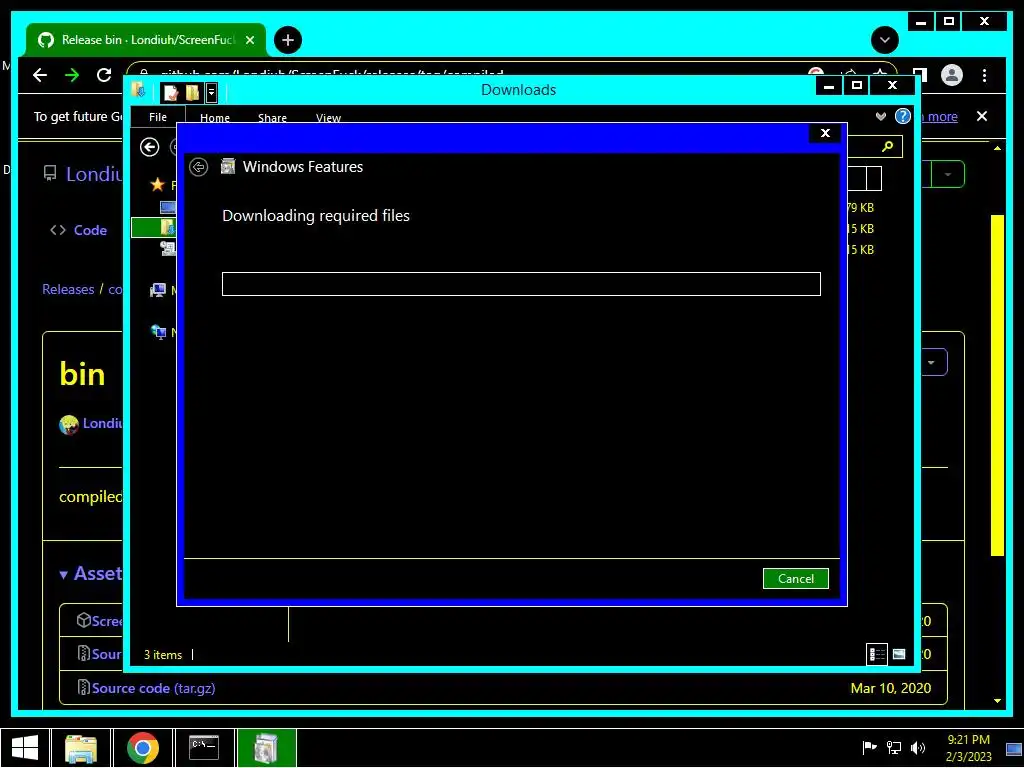Open a new Chrome tab
Image resolution: width=1024 pixels, height=768 pixels.
(287, 40)
